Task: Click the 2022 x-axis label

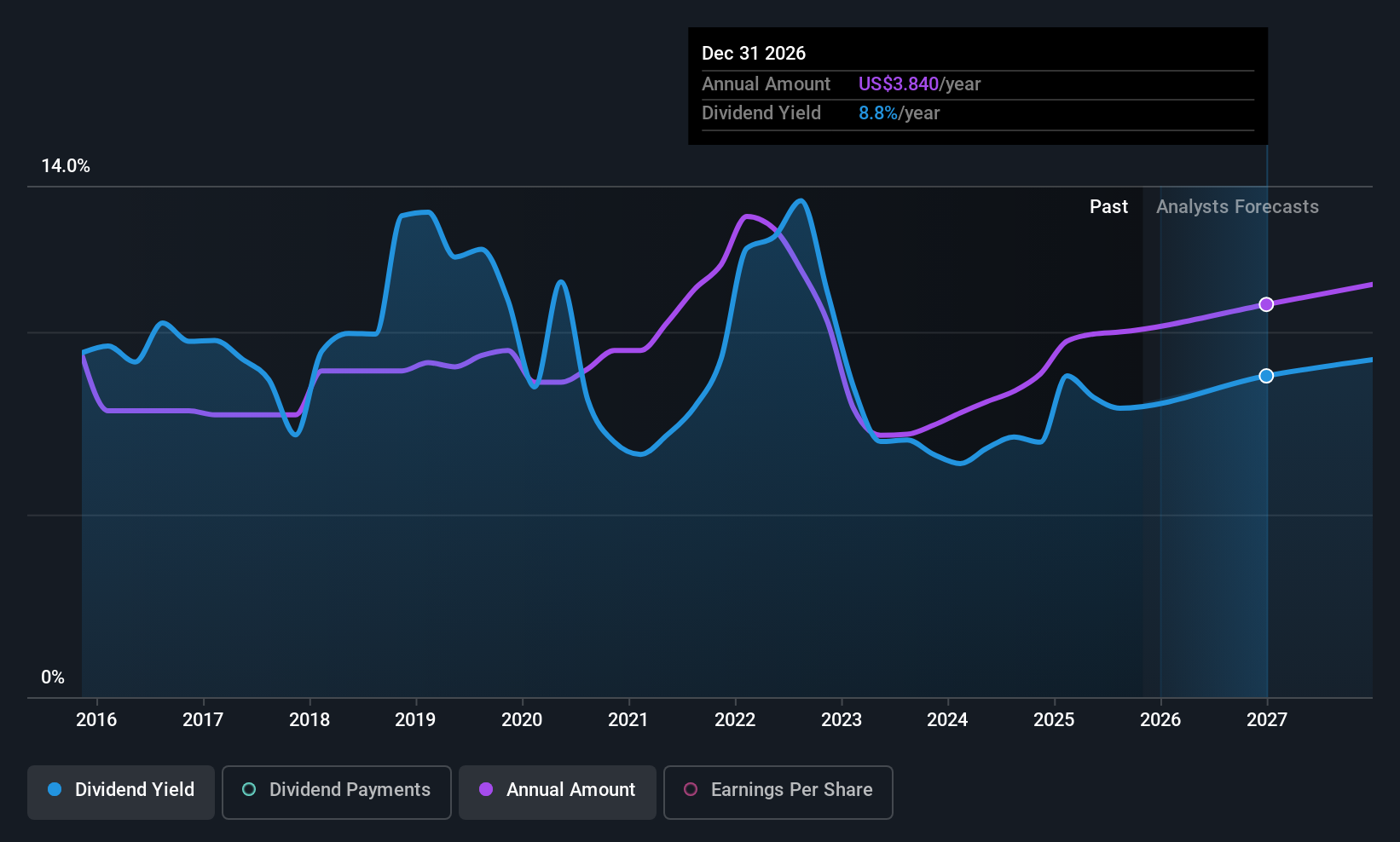Action: pos(735,720)
